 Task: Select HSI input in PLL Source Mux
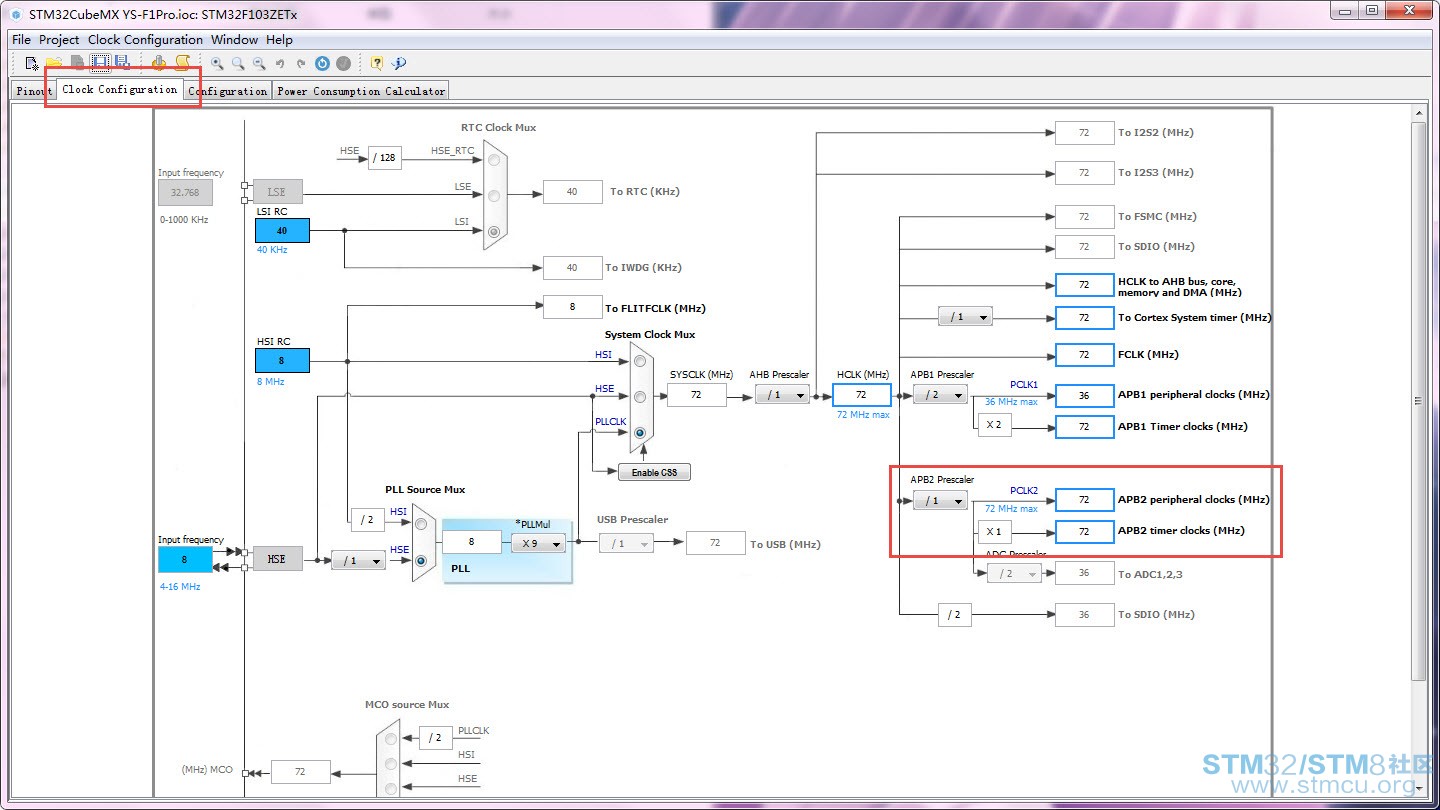(421, 524)
